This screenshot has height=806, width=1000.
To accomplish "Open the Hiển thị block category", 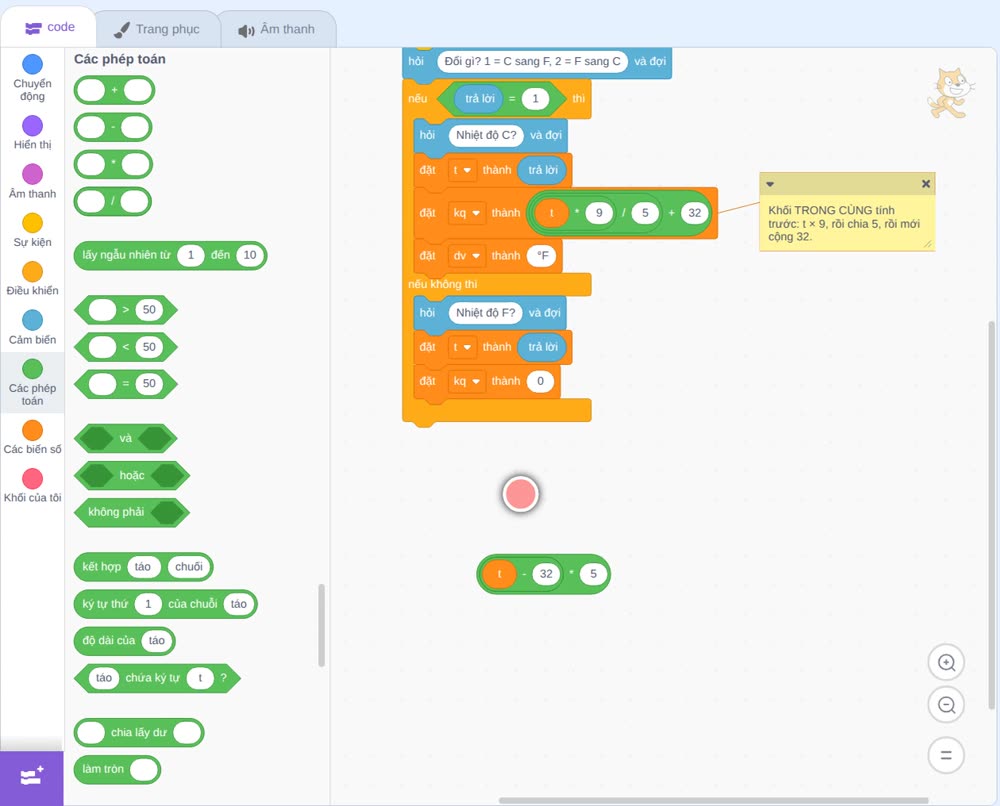I will point(32,133).
